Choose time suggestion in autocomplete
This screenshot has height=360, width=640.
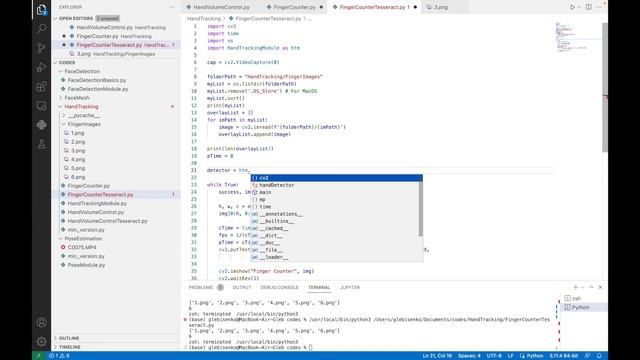tap(336, 207)
